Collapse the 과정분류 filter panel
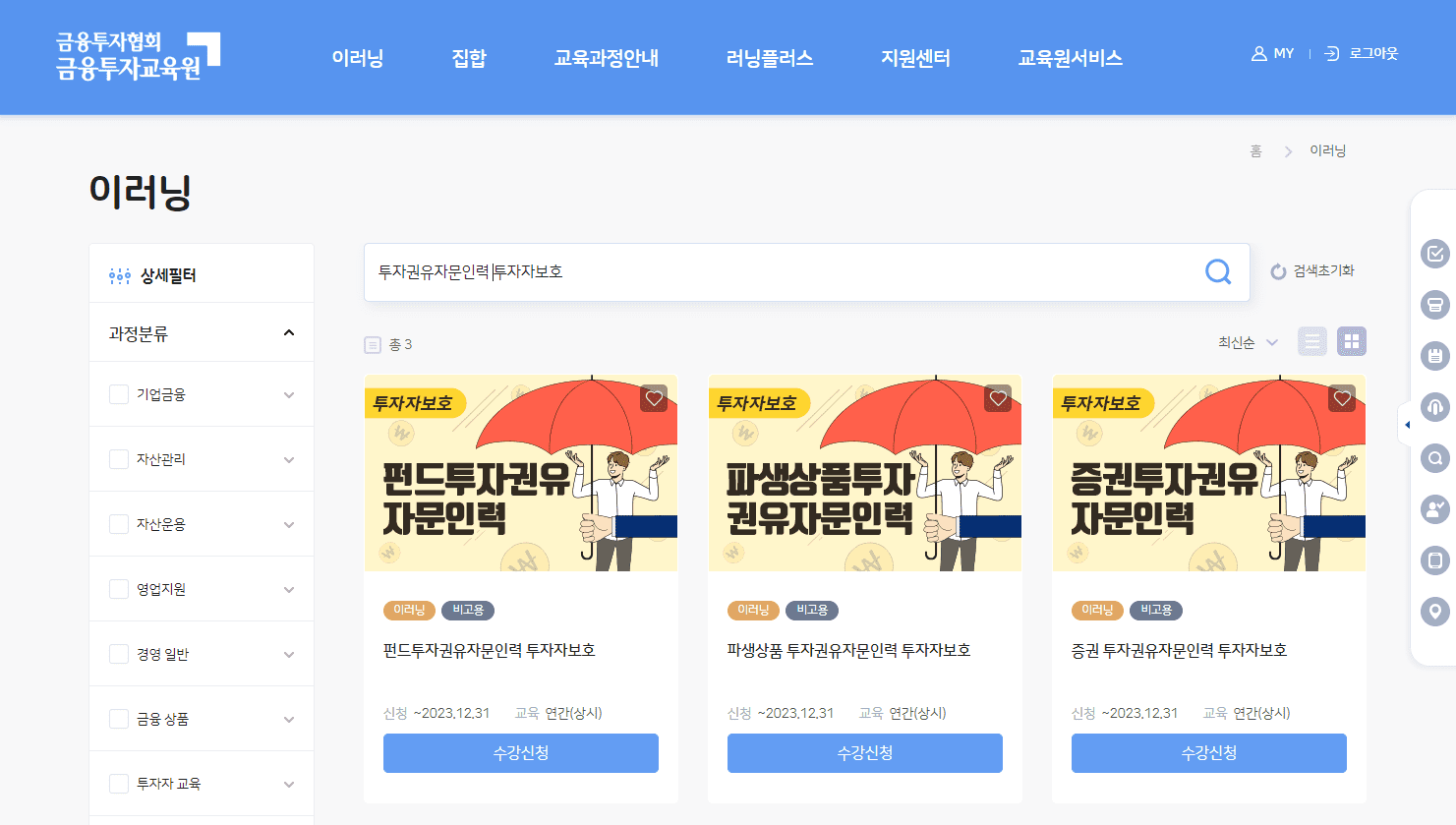 click(x=288, y=331)
